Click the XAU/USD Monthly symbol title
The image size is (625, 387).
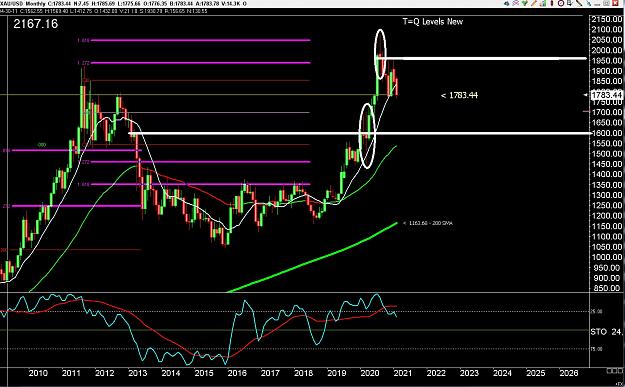23,4
